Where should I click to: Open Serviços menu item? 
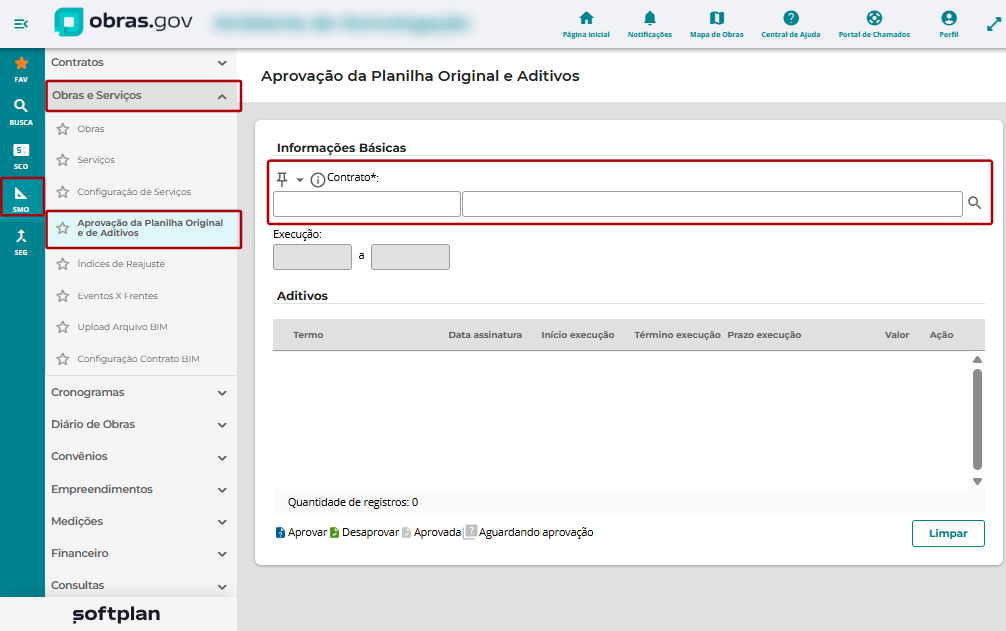(x=96, y=160)
